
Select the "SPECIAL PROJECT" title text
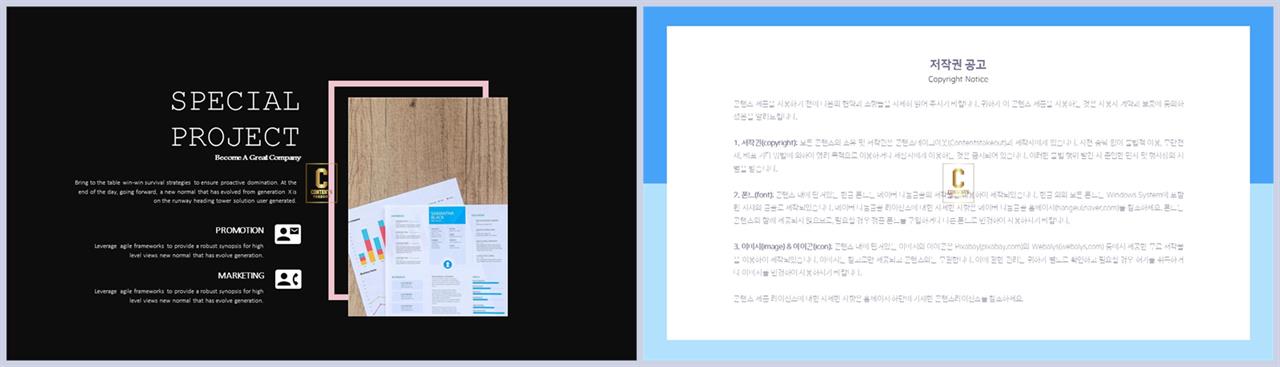236,119
